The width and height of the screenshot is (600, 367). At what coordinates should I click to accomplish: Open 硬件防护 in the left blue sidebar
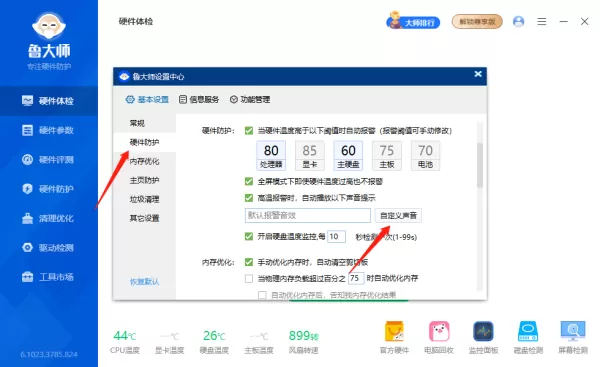(x=49, y=189)
